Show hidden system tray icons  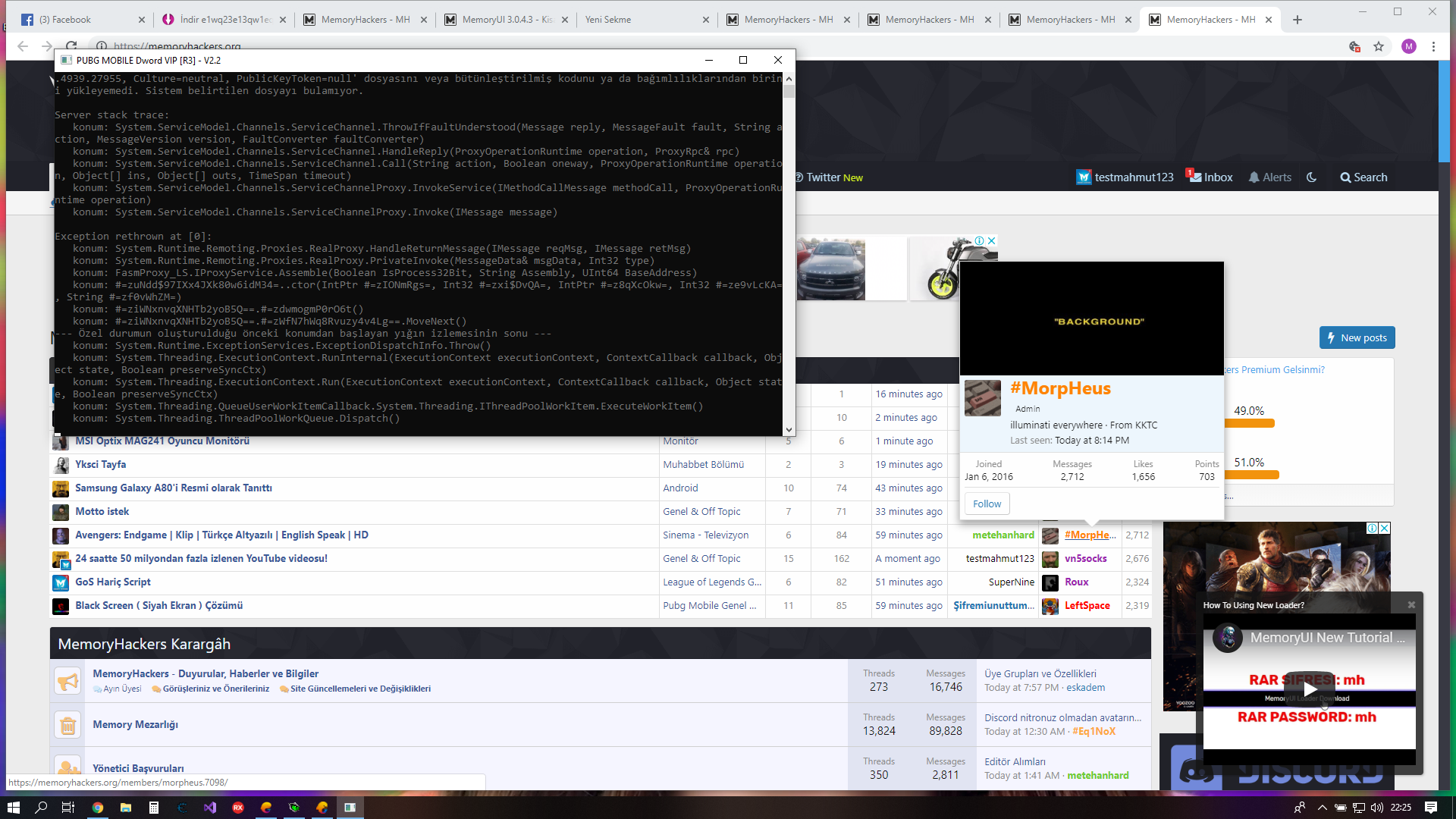point(1322,808)
